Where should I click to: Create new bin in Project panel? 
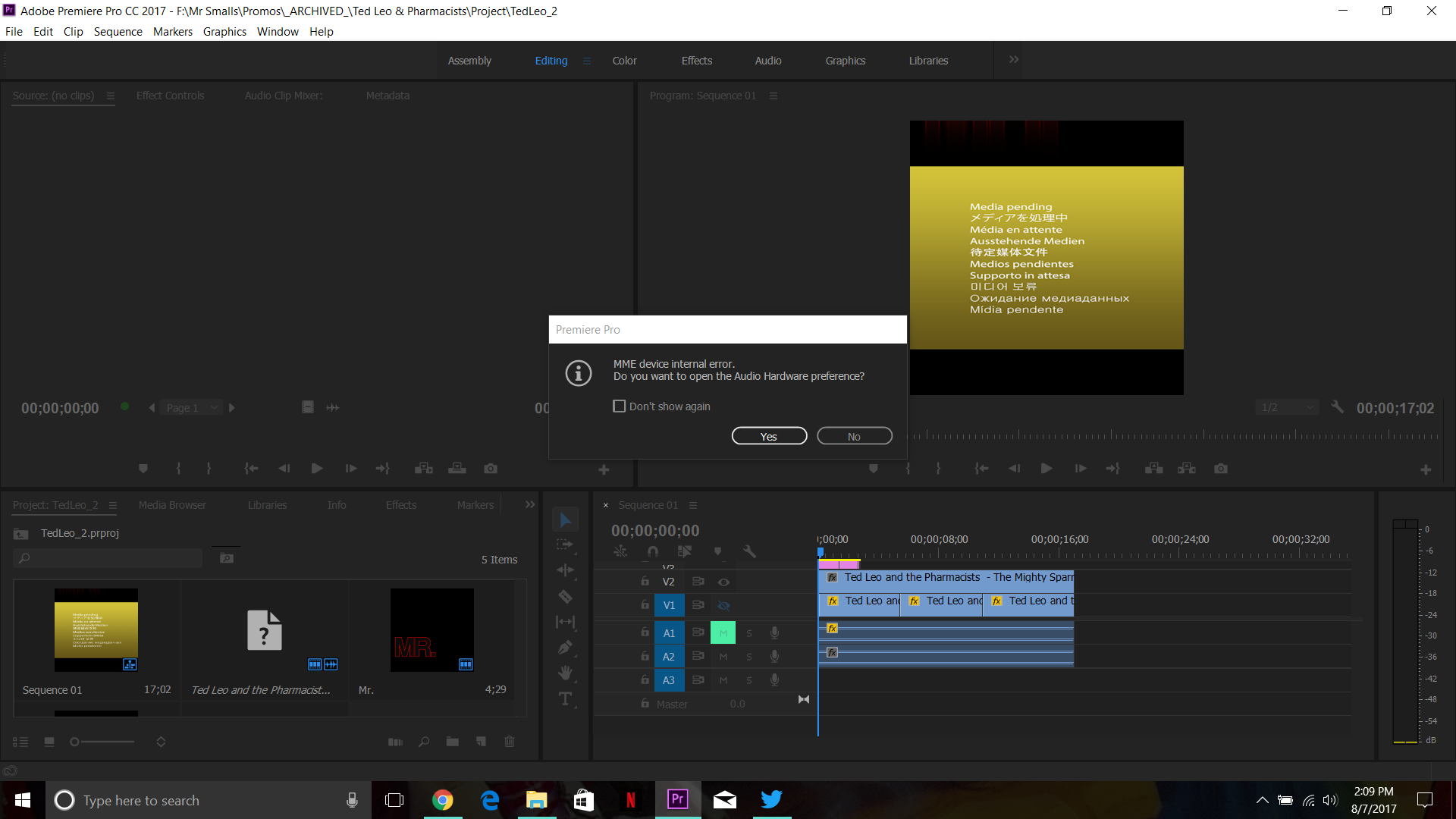tap(452, 742)
